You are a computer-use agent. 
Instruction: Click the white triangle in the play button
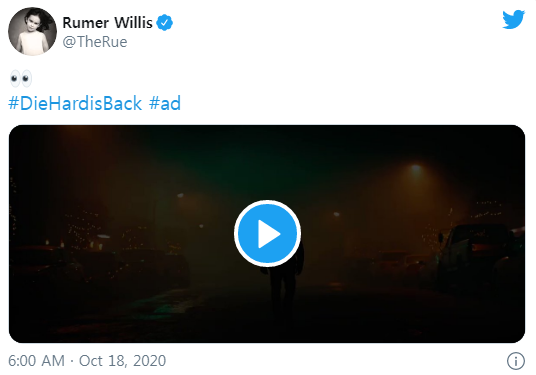269,234
